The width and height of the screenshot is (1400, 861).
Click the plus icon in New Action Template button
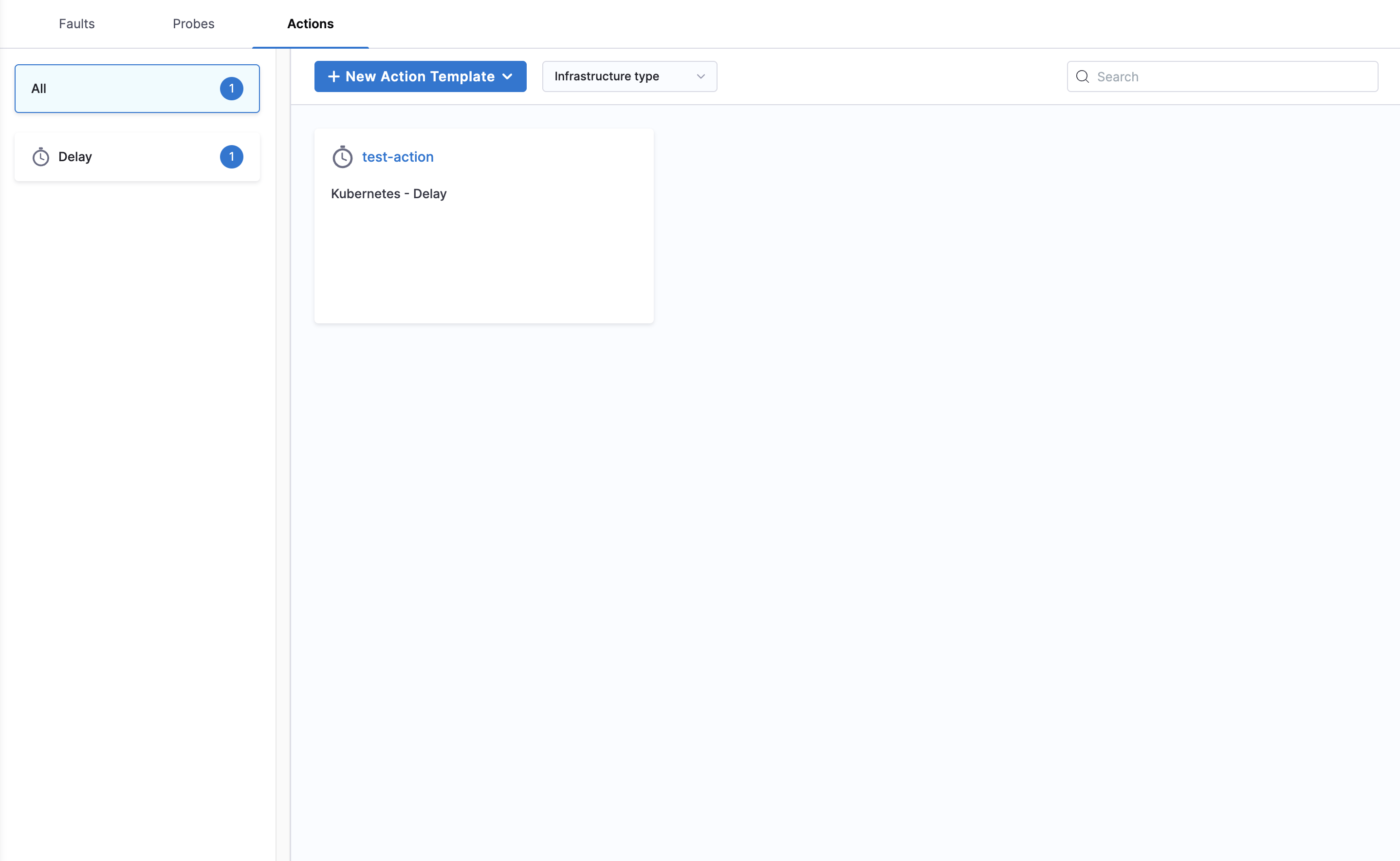(333, 76)
